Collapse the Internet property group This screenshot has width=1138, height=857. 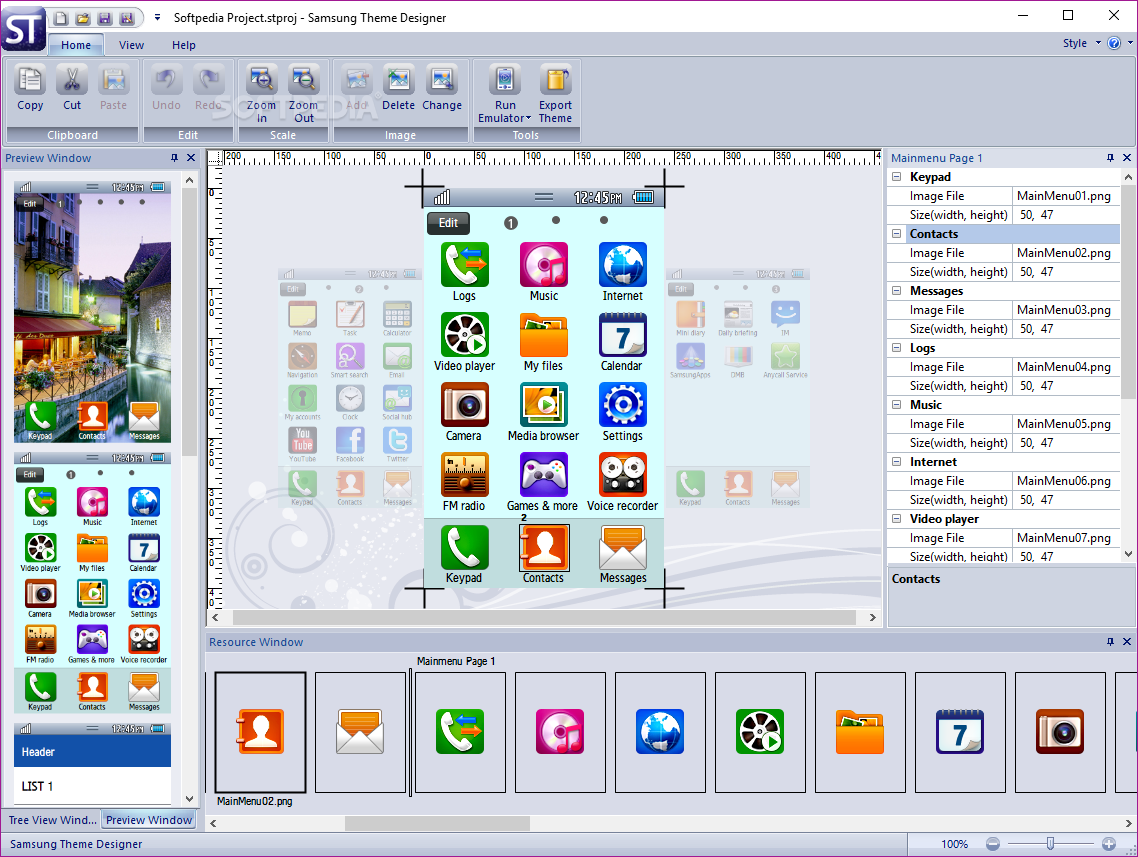coord(896,462)
